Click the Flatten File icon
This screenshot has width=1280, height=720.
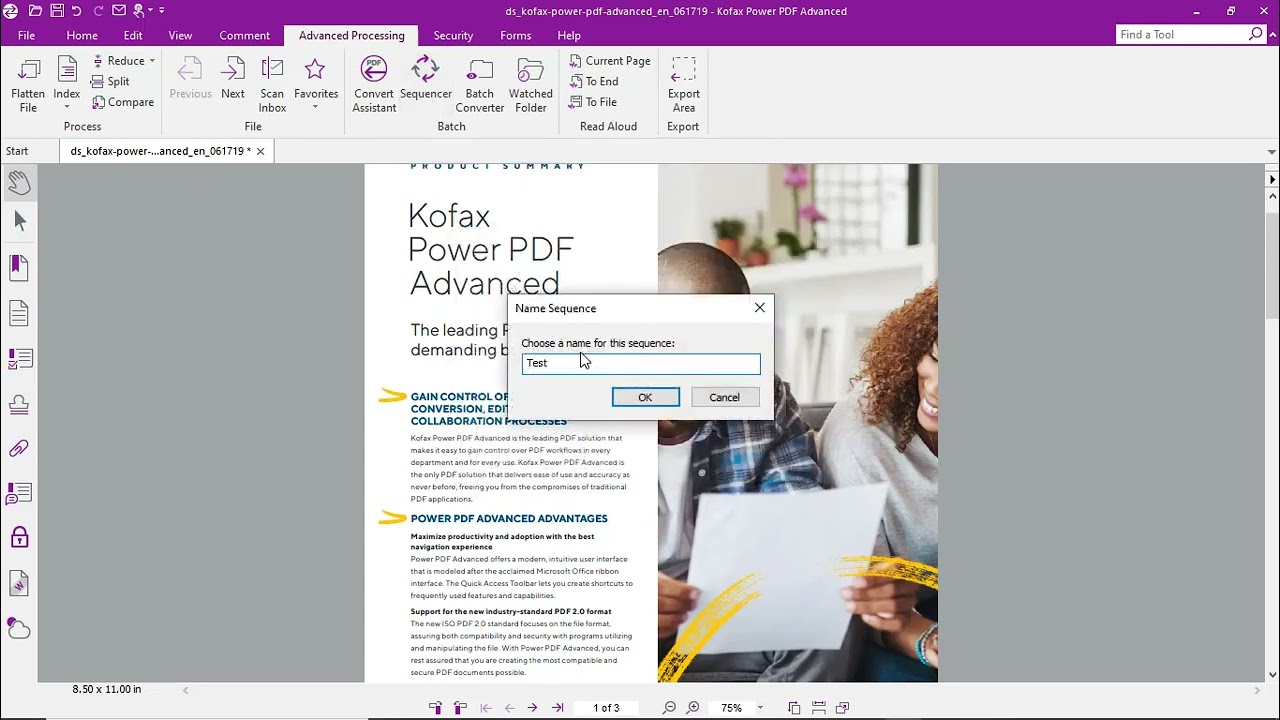[28, 85]
